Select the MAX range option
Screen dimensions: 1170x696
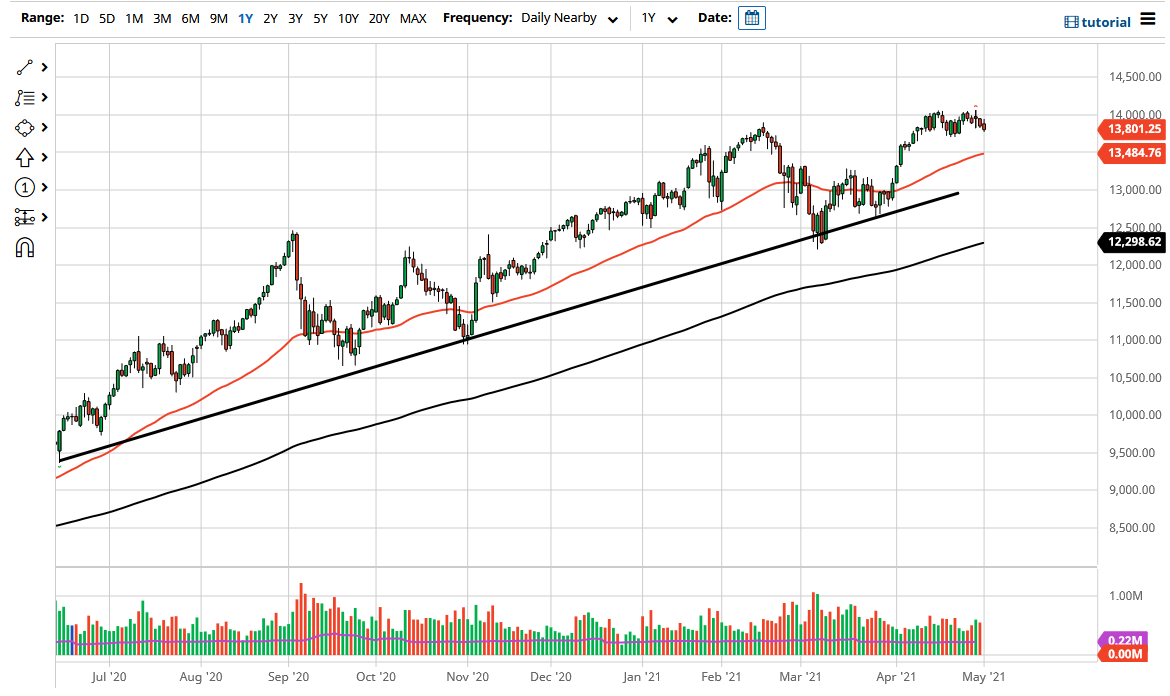(x=412, y=18)
